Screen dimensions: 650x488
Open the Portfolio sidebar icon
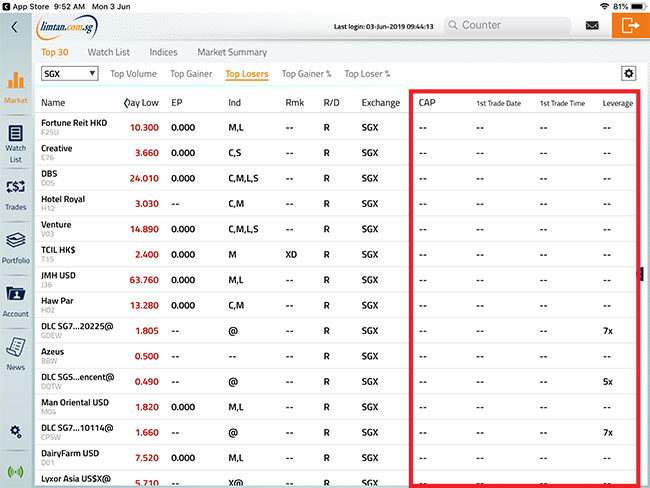[x=16, y=248]
